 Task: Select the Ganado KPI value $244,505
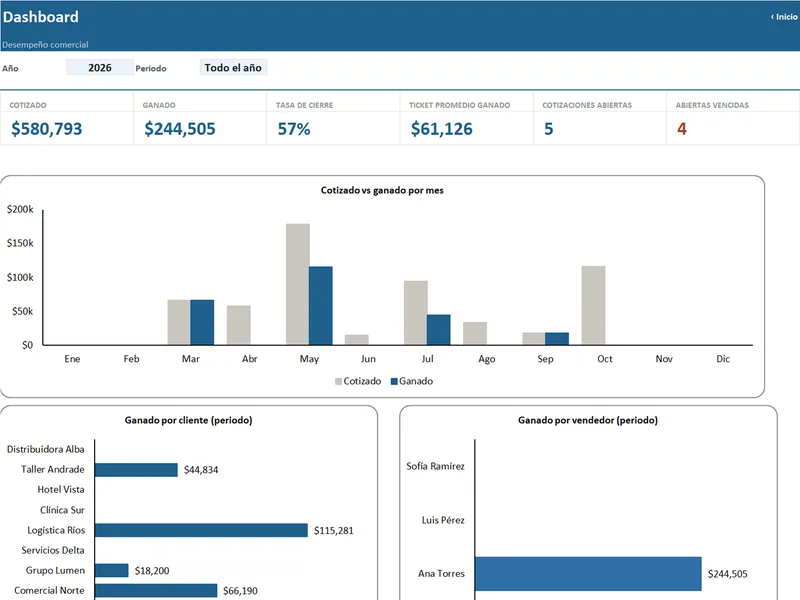[180, 129]
